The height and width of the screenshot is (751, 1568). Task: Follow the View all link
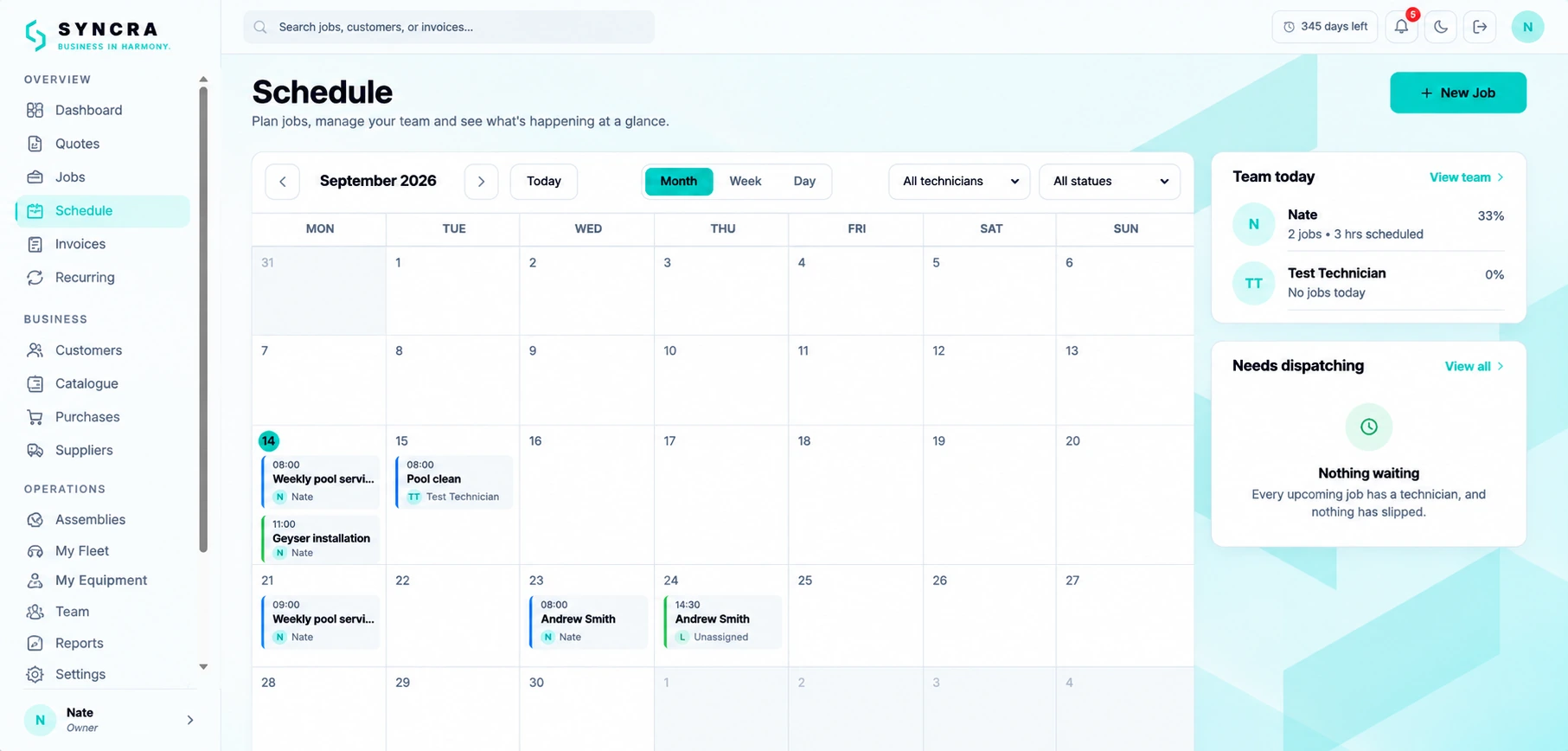point(1474,367)
